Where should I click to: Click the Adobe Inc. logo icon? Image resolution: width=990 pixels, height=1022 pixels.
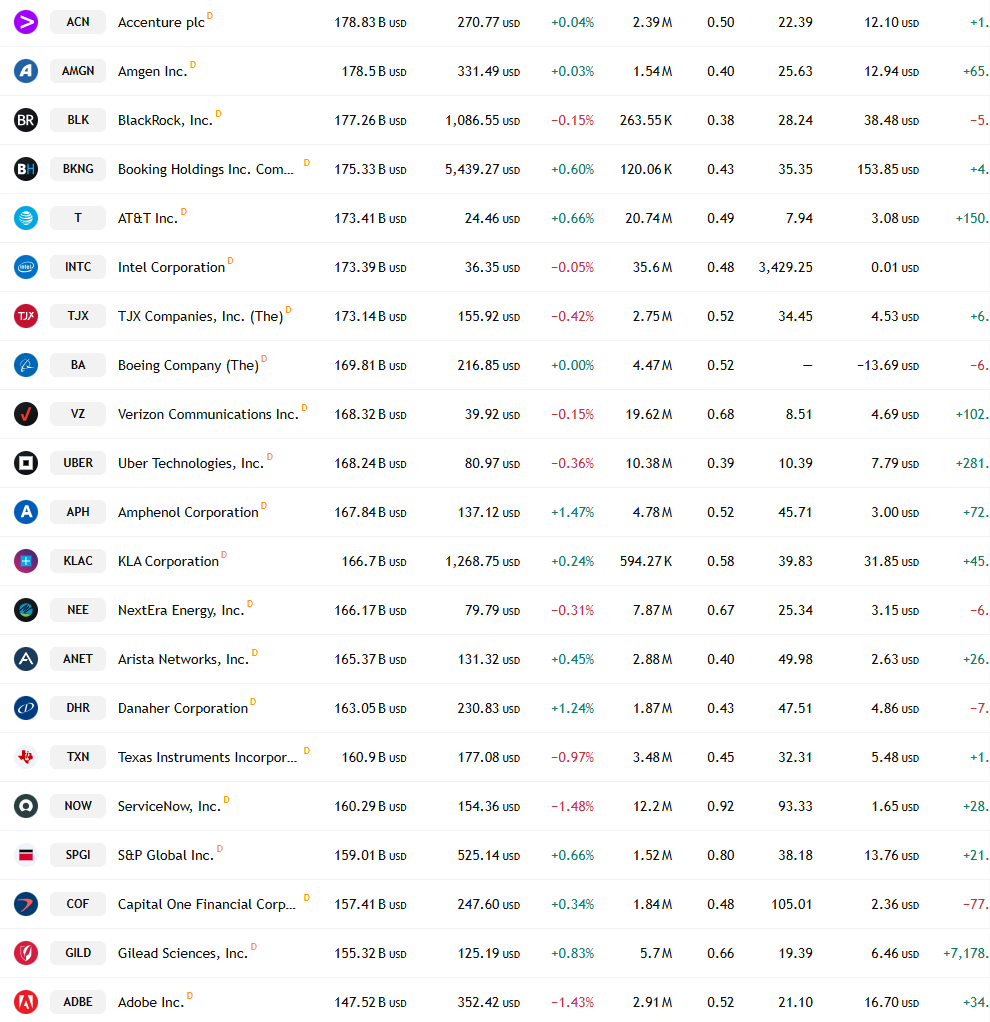coord(26,1002)
